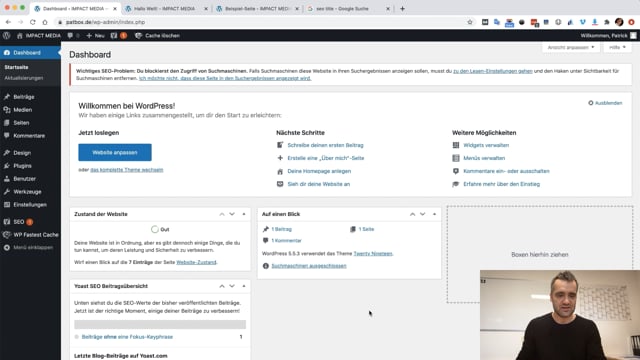Toggle Auf einen Blick panel collapse
This screenshot has width=640, height=360.
point(434,214)
